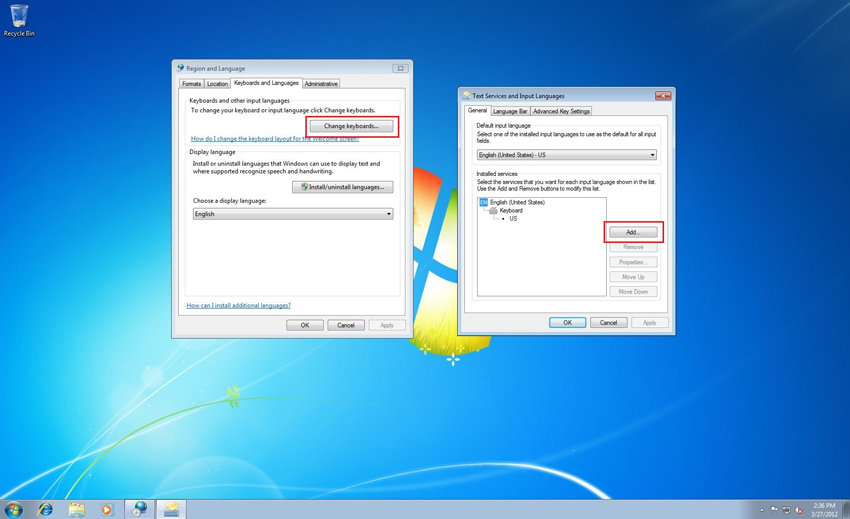
Task: Click the Region and Language title bar globe icon
Action: click(181, 68)
